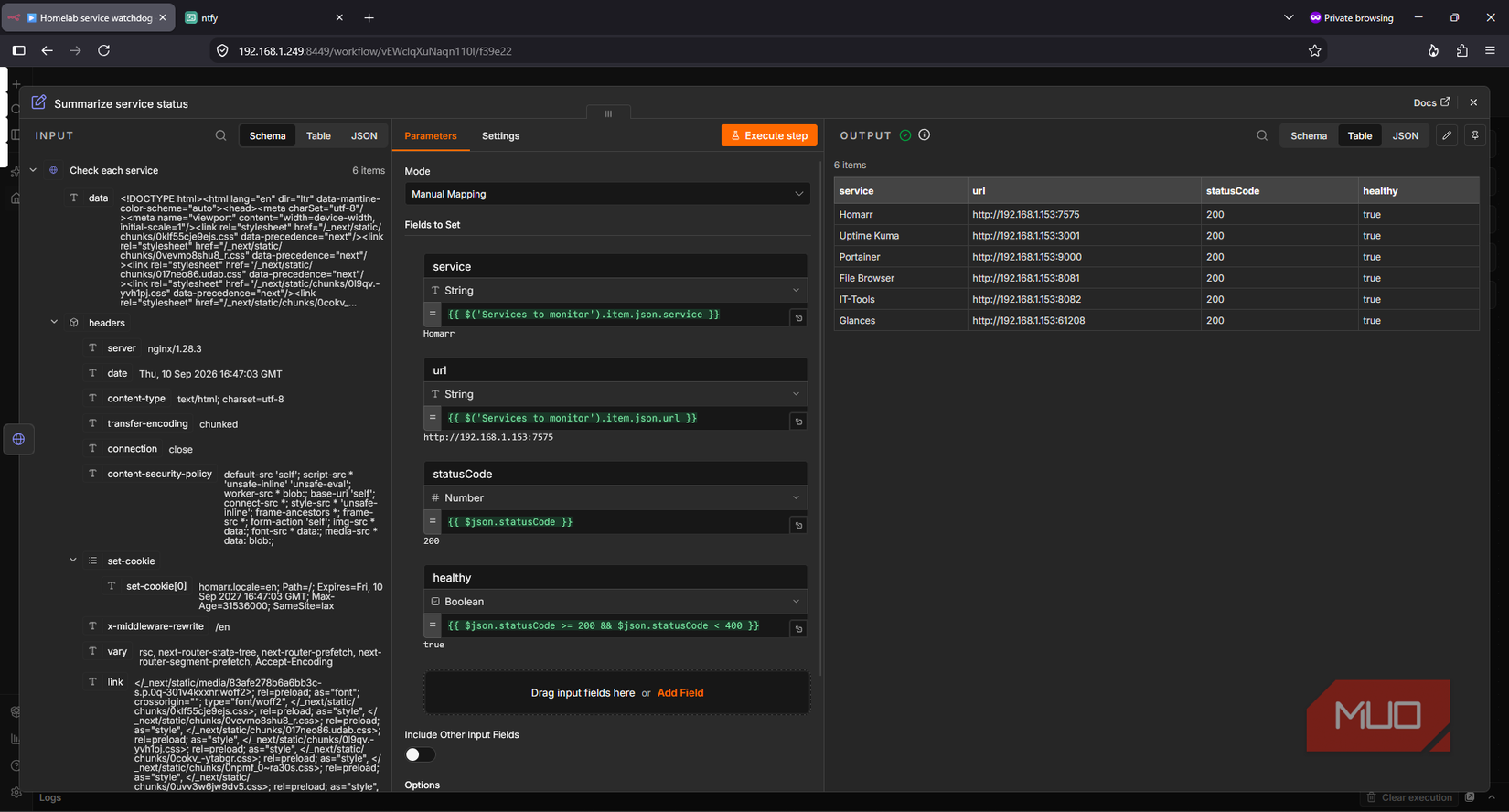This screenshot has width=1509, height=812.
Task: Search the INPUT panel data
Action: click(220, 135)
